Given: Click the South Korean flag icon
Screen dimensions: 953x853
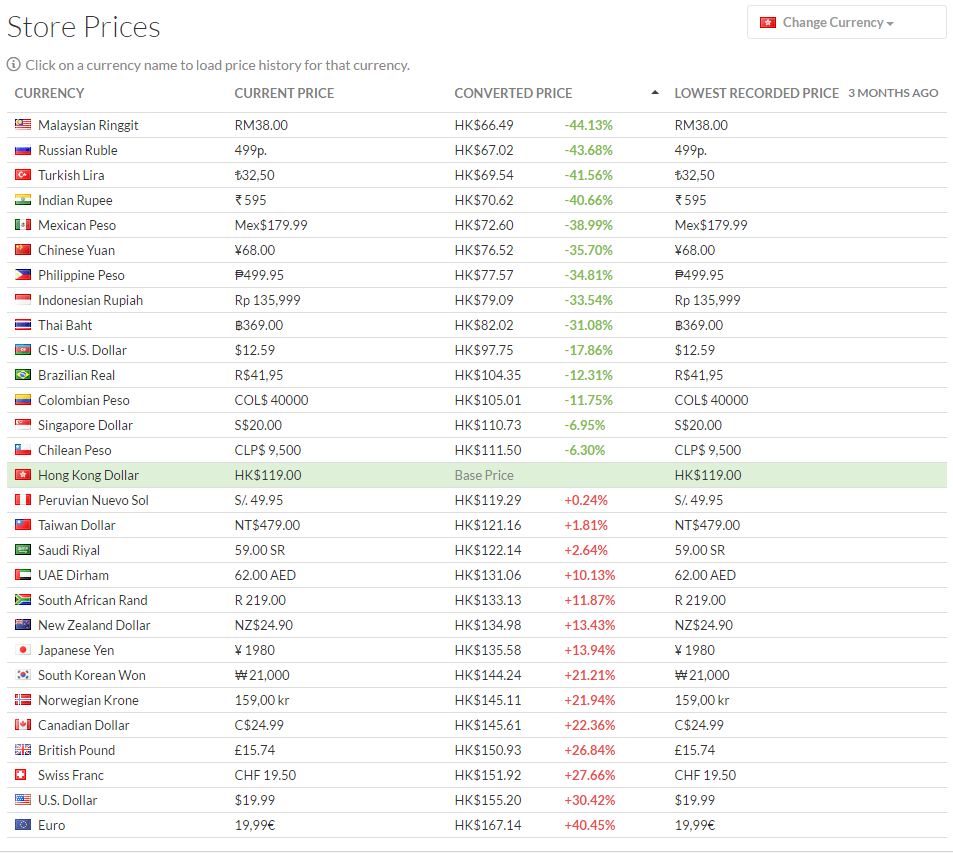Looking at the screenshot, I should coord(23,675).
